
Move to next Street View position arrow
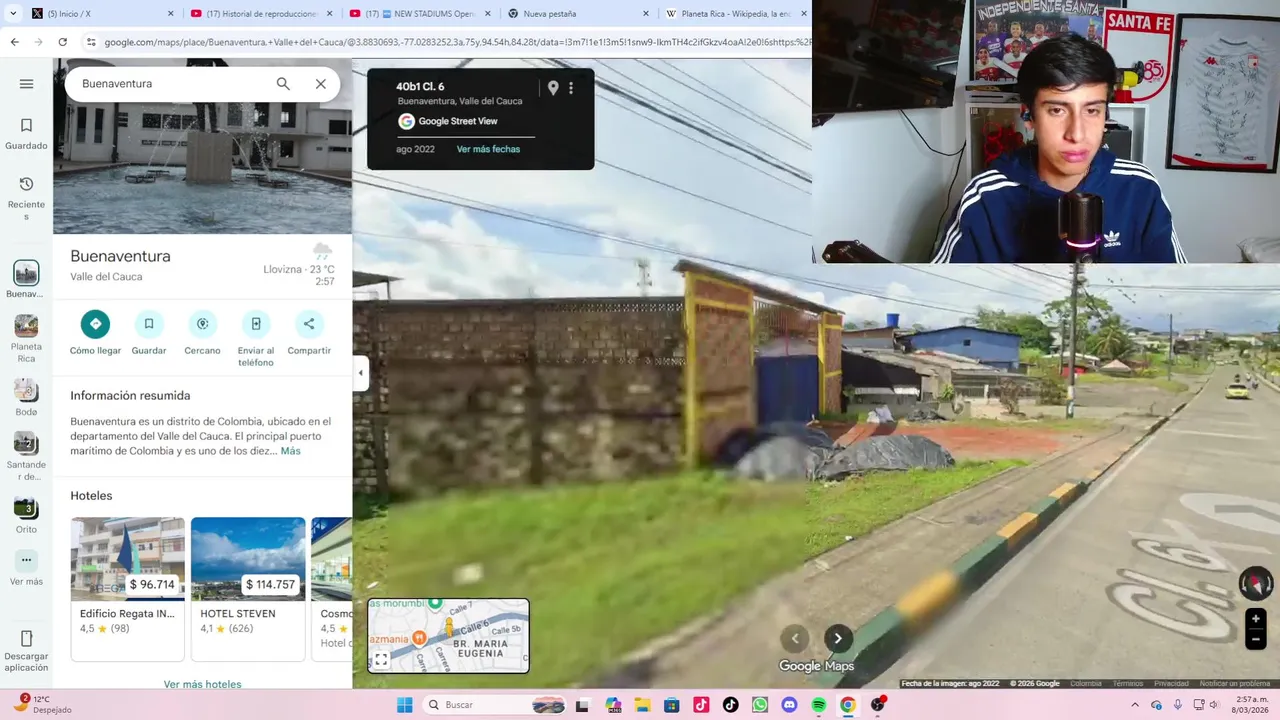click(838, 638)
